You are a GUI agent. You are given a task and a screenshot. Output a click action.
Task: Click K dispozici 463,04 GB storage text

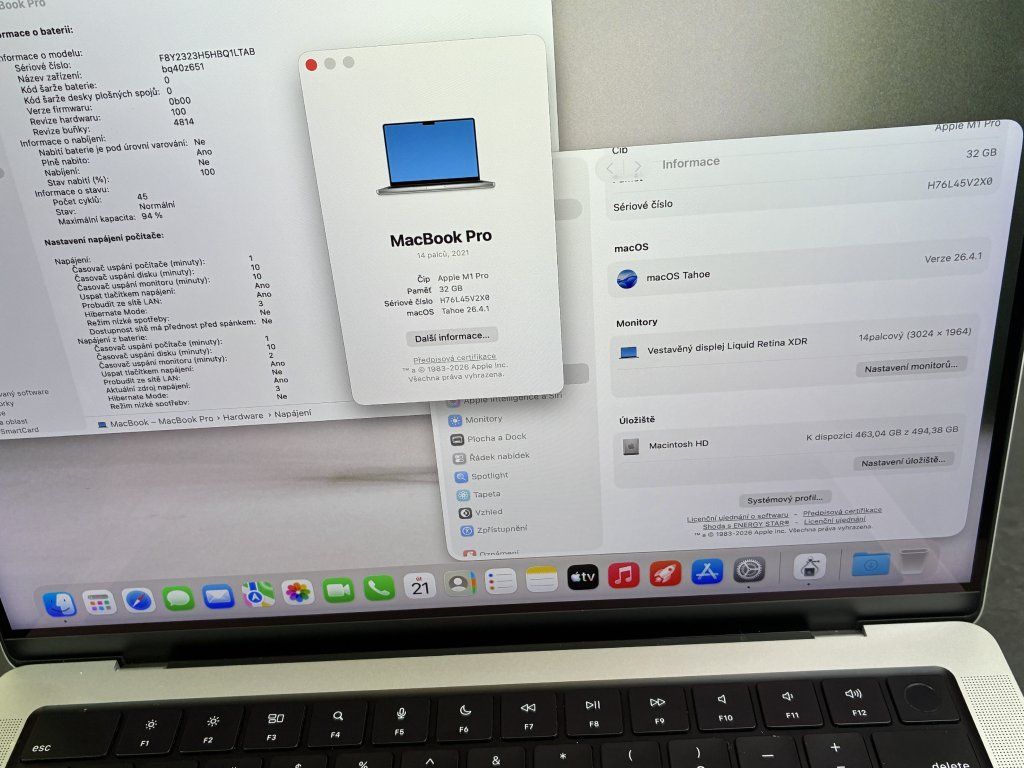click(882, 433)
